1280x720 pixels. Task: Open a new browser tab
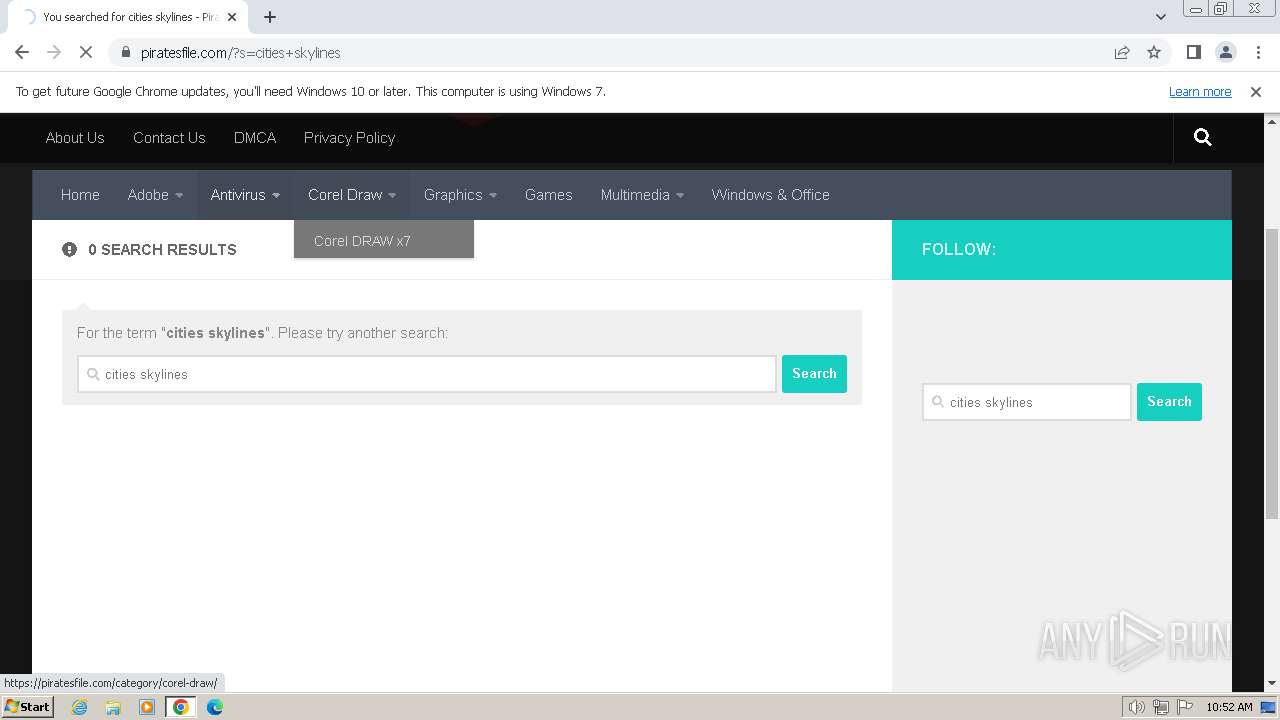click(270, 17)
